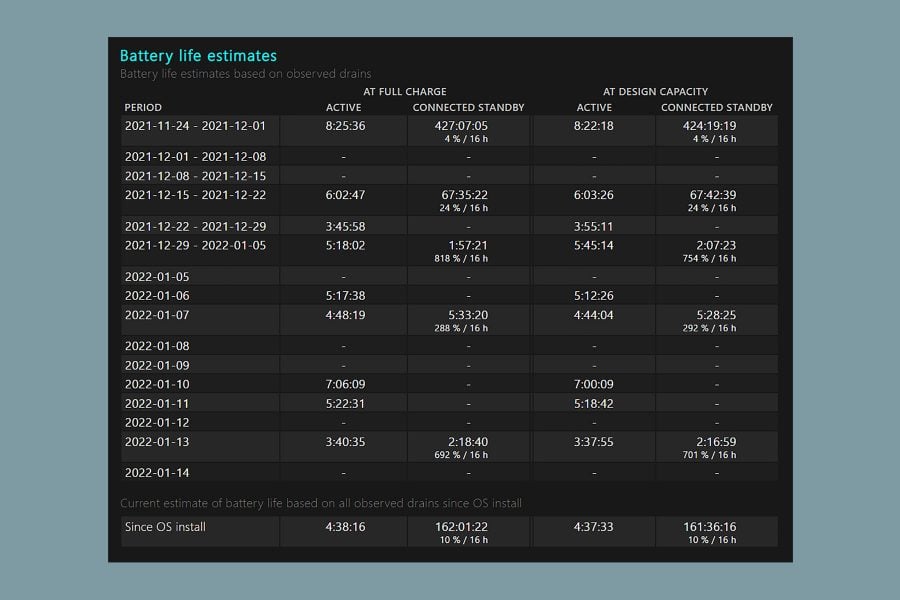Select the 2022-01-06 date row
The width and height of the screenshot is (900, 600).
coord(449,296)
